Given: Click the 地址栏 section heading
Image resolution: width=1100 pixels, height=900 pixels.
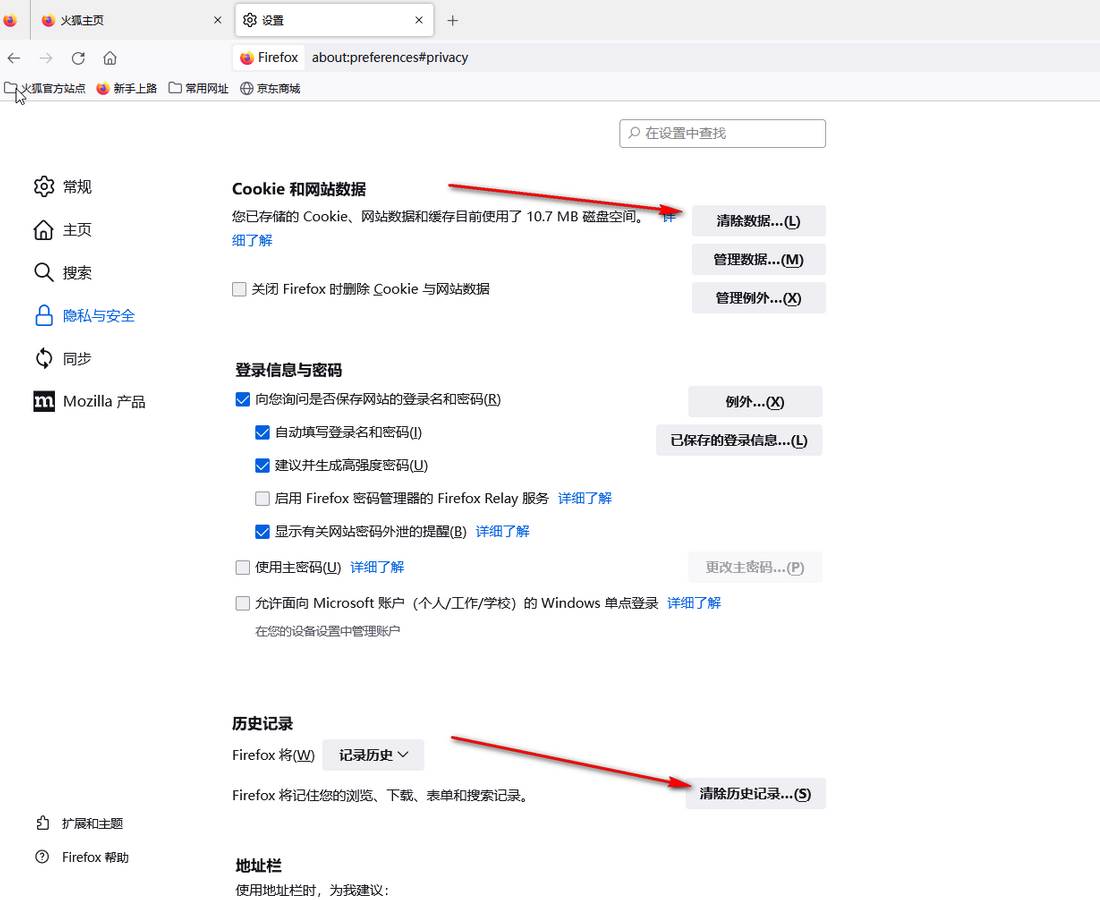Looking at the screenshot, I should [x=258, y=866].
